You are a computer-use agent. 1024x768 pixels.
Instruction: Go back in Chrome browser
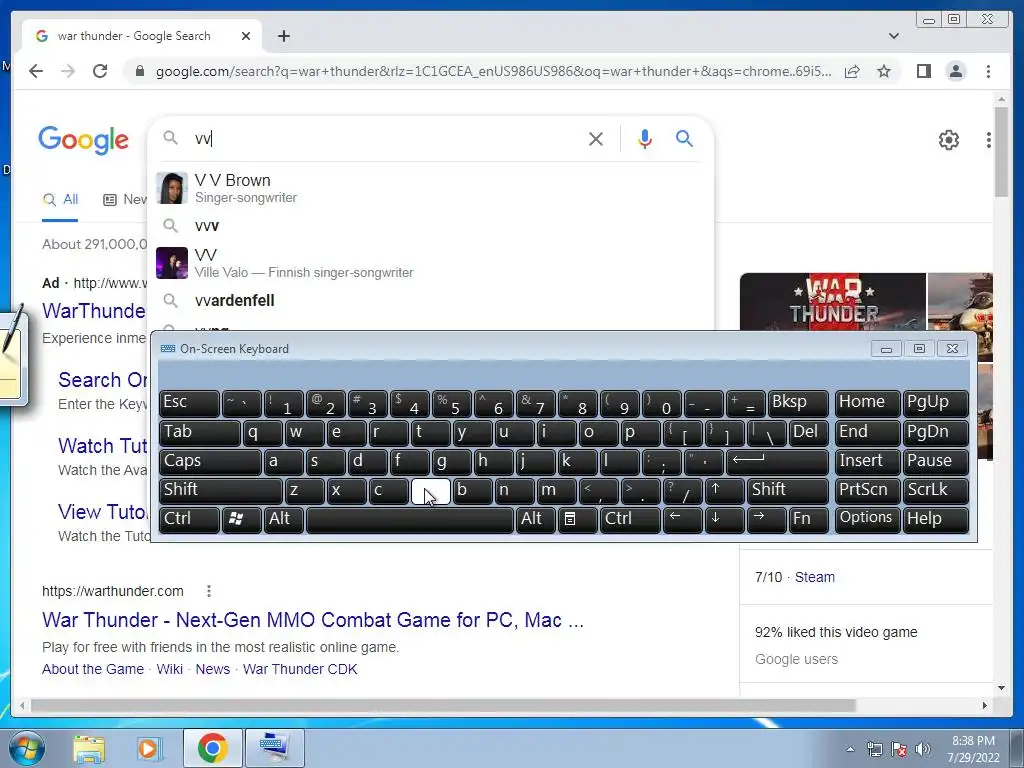coord(36,71)
